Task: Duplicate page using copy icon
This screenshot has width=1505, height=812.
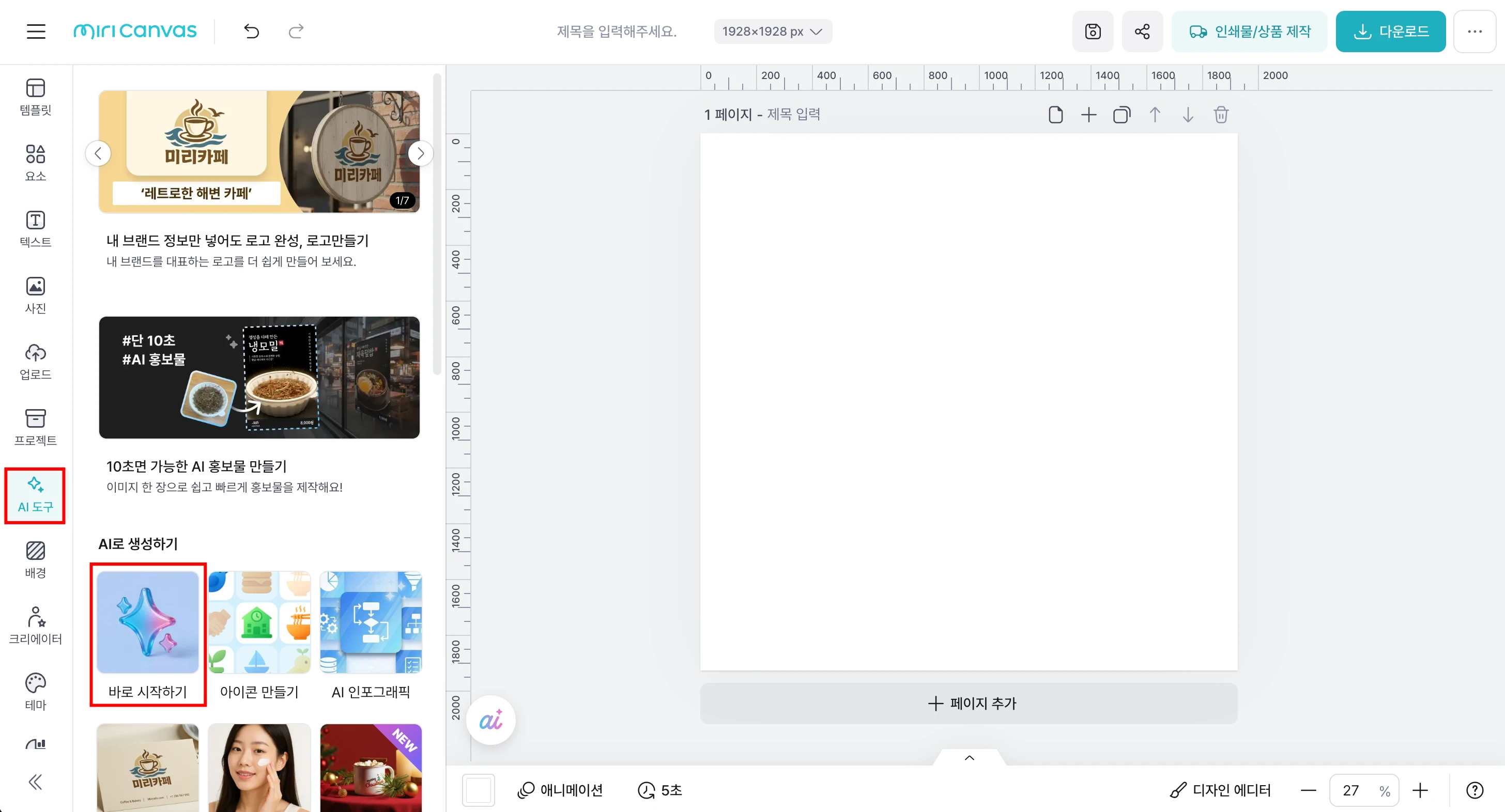Action: (x=1121, y=115)
